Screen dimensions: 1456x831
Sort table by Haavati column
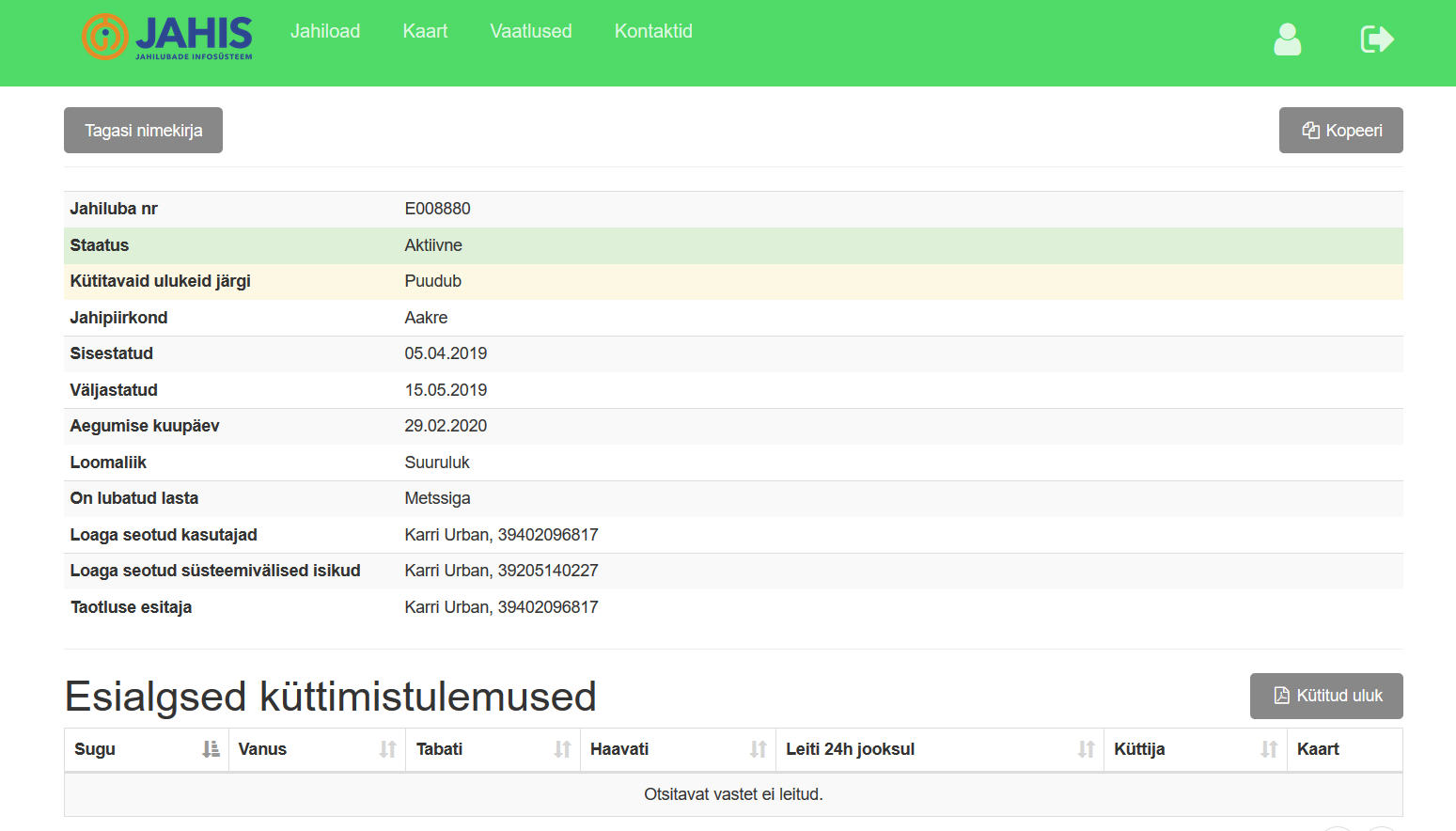click(x=677, y=749)
